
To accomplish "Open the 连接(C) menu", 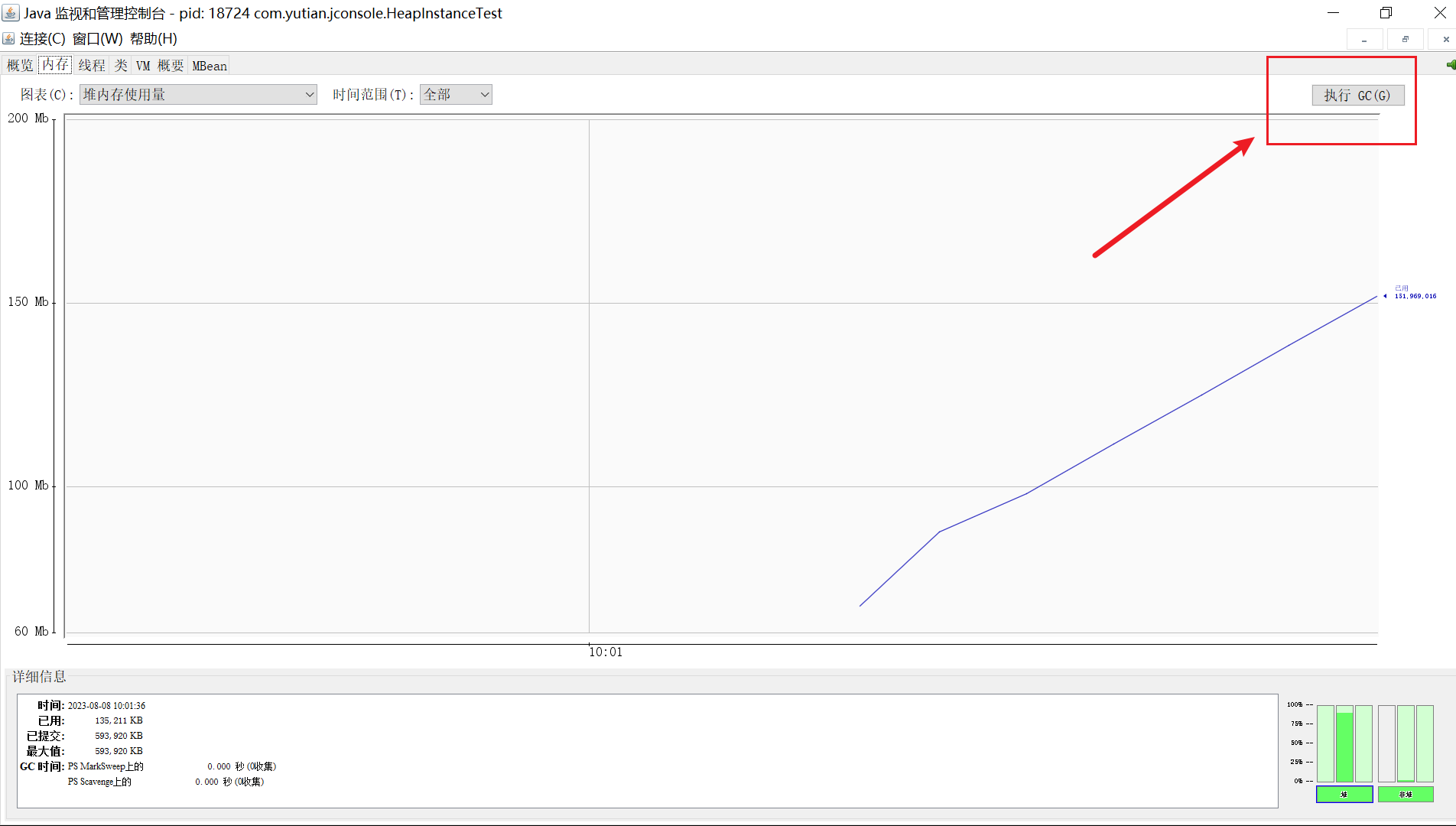I will click(x=43, y=39).
